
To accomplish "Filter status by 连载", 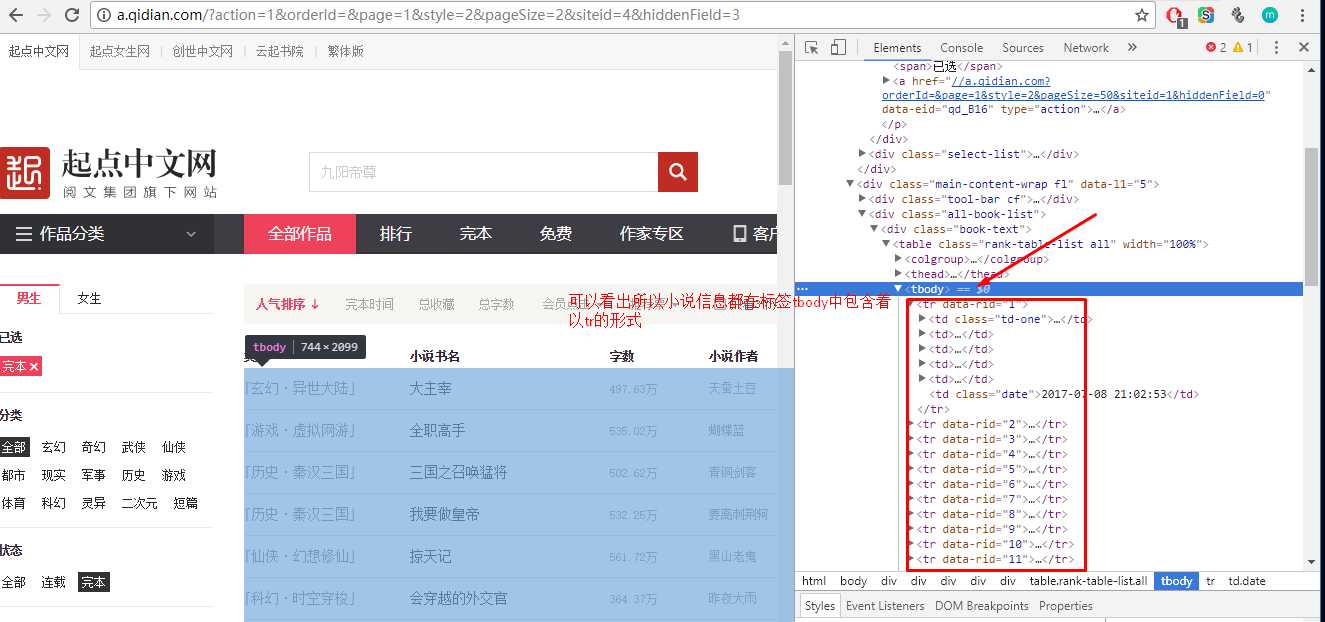I will click(x=53, y=582).
